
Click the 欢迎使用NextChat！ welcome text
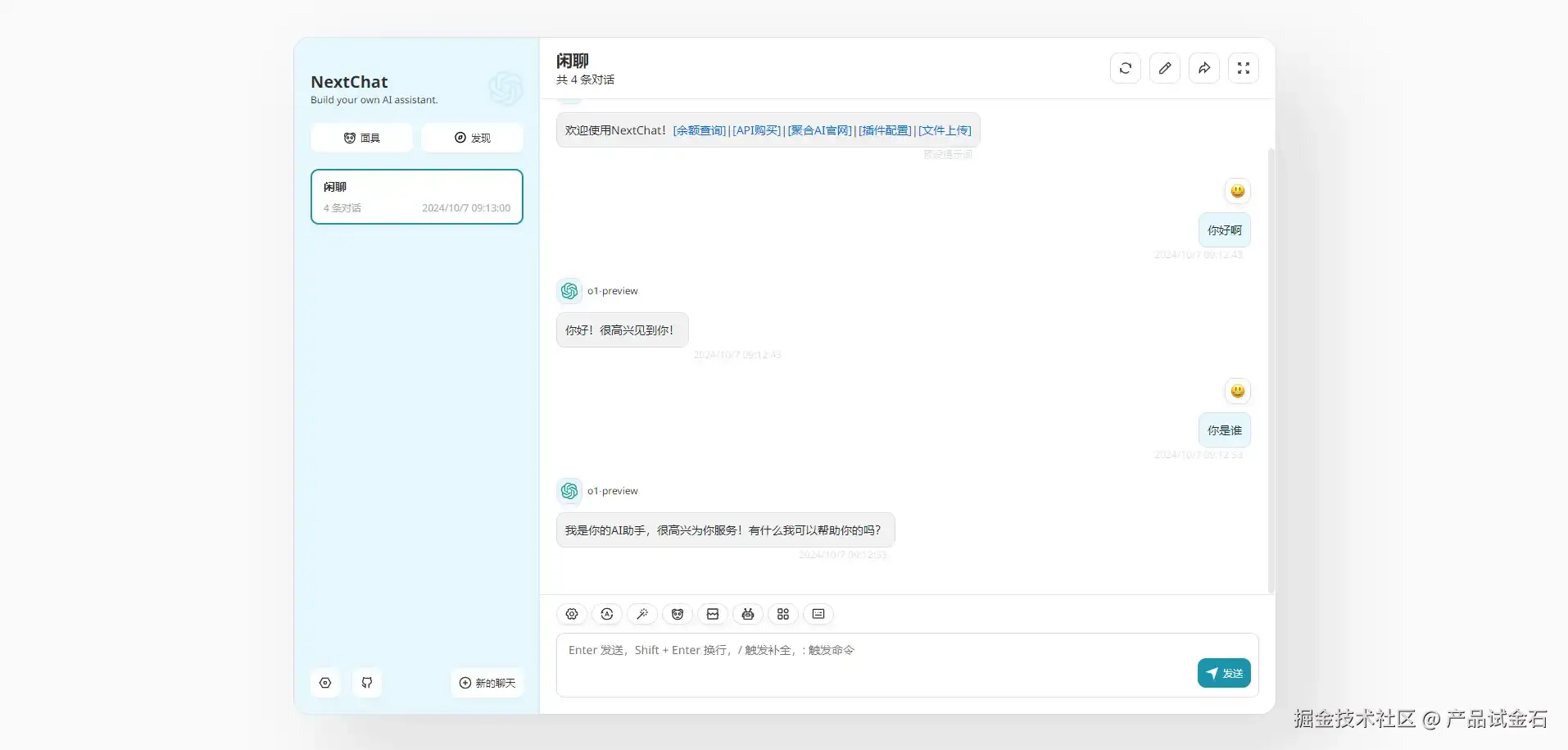pyautogui.click(x=616, y=130)
